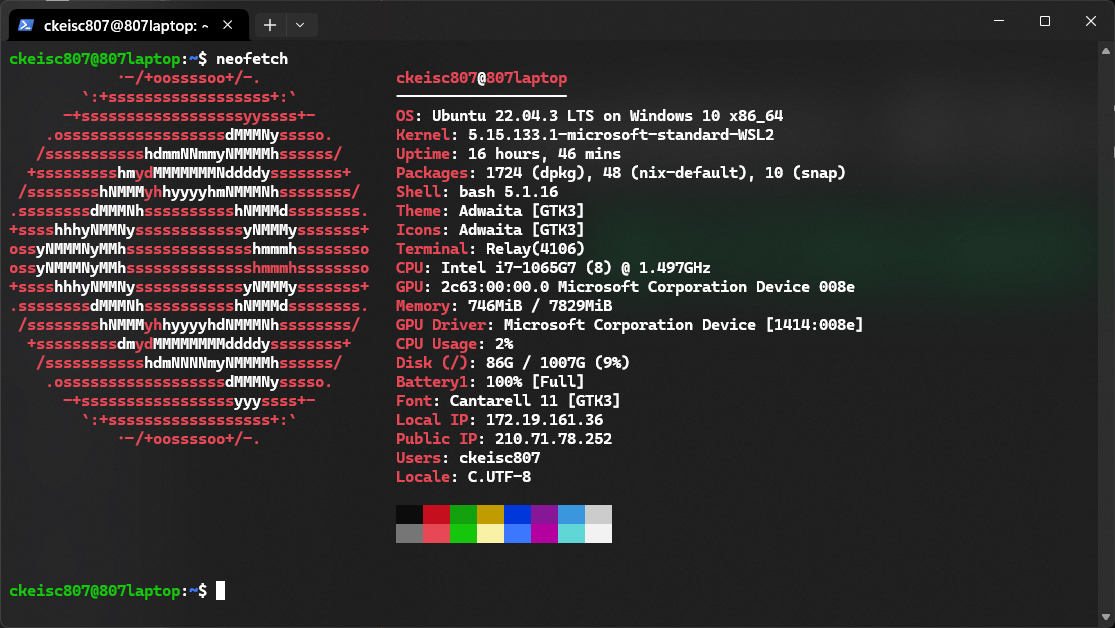The image size is (1115, 628).
Task: Click the scrollbar up arrow
Action: (x=1106, y=50)
